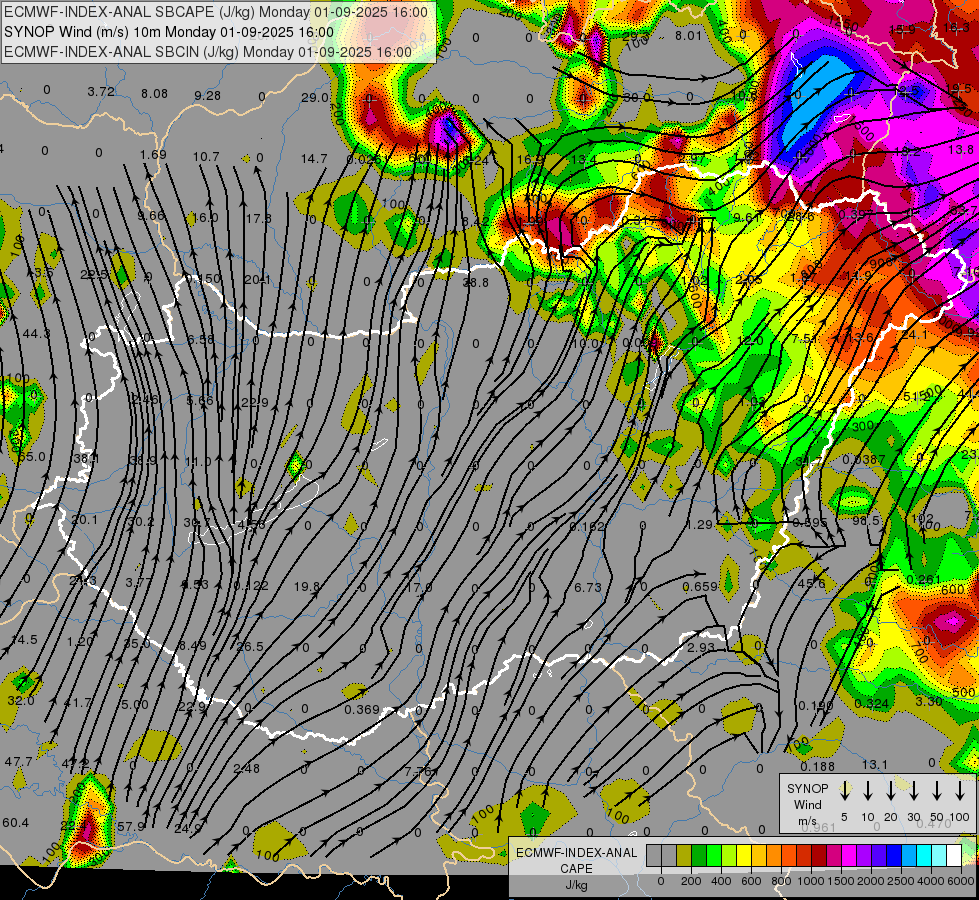Click the map value '13.1'

coord(874,764)
